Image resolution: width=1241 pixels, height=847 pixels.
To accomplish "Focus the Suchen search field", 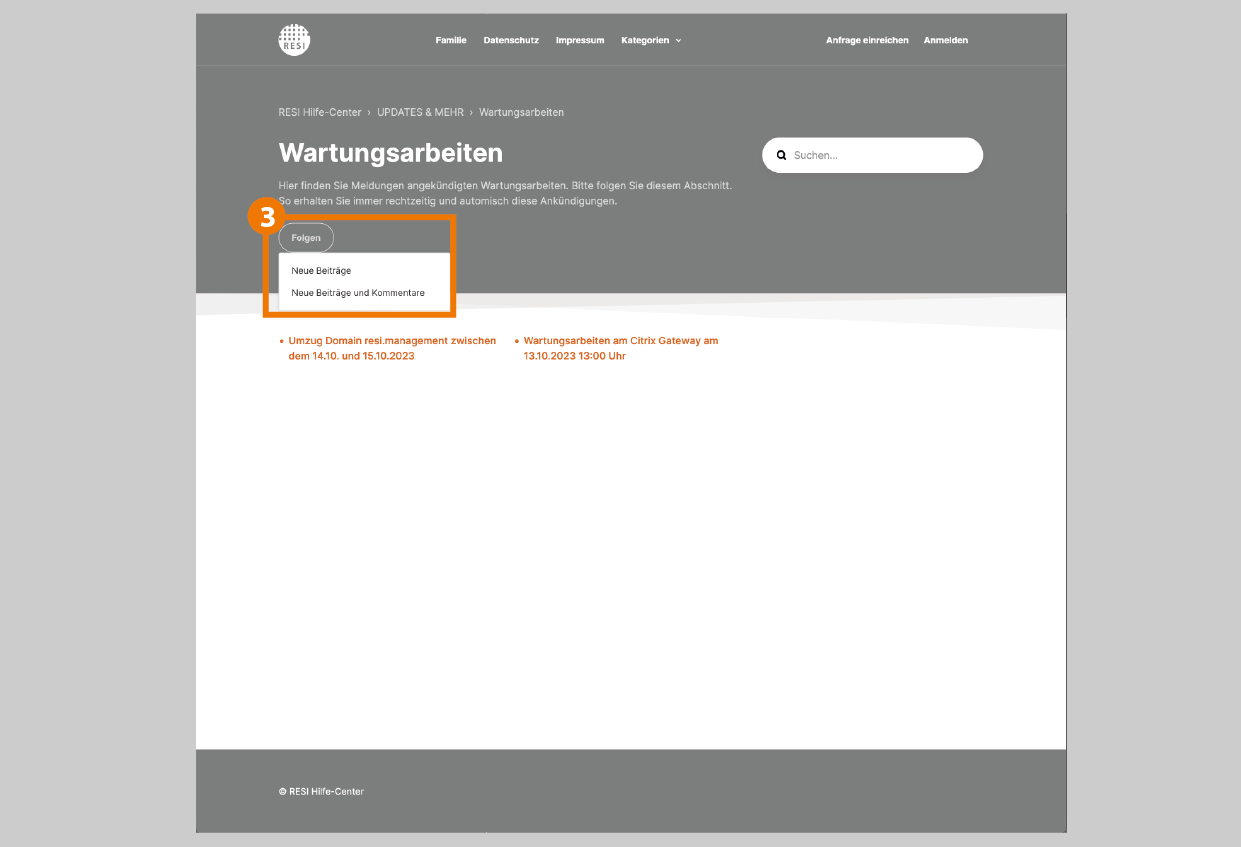I will pyautogui.click(x=880, y=156).
